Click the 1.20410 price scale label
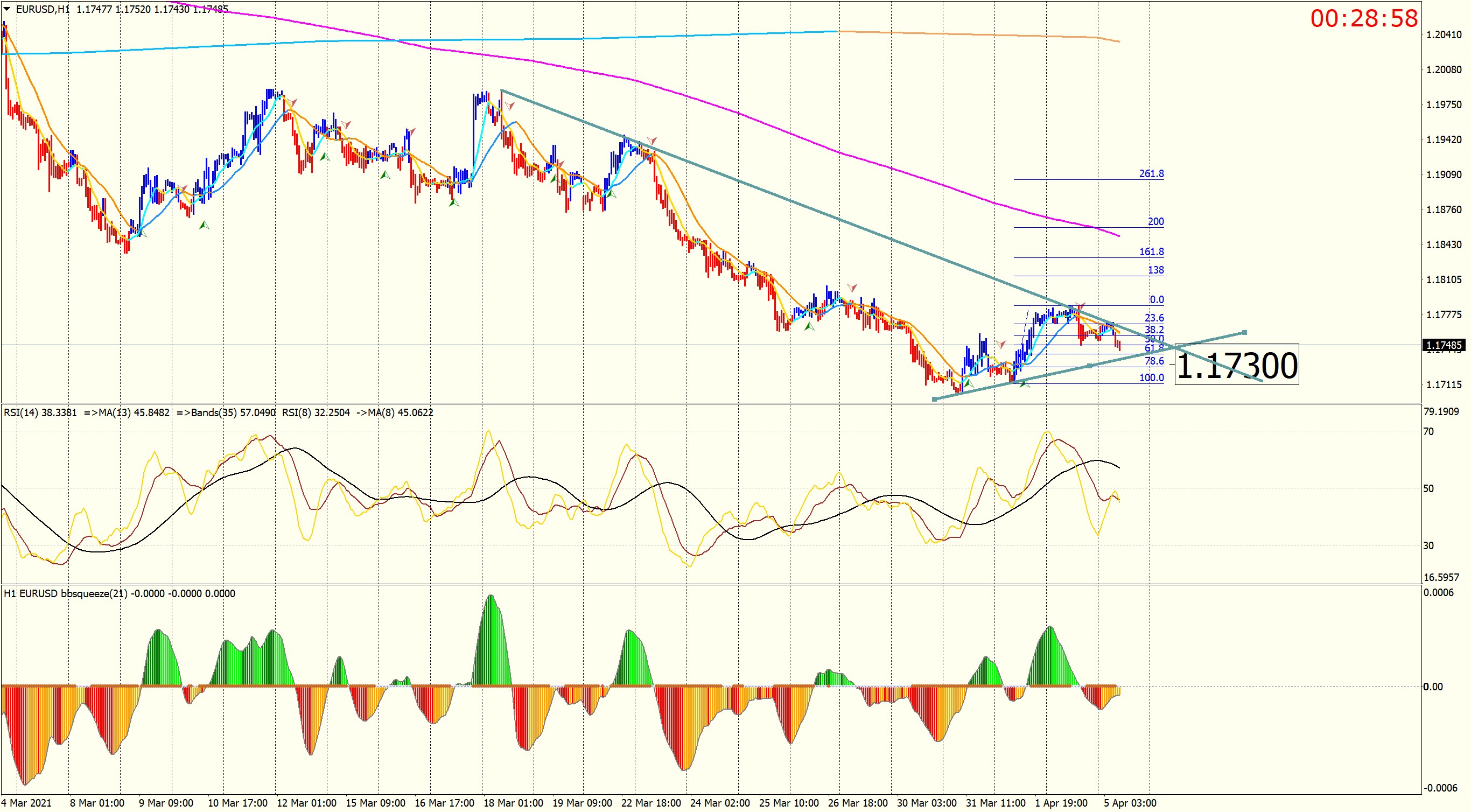This screenshot has height=812, width=1471. click(x=1443, y=35)
